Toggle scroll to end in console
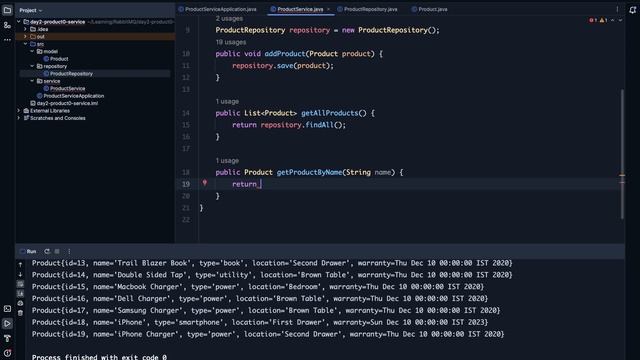The width and height of the screenshot is (640, 360). tap(20, 293)
